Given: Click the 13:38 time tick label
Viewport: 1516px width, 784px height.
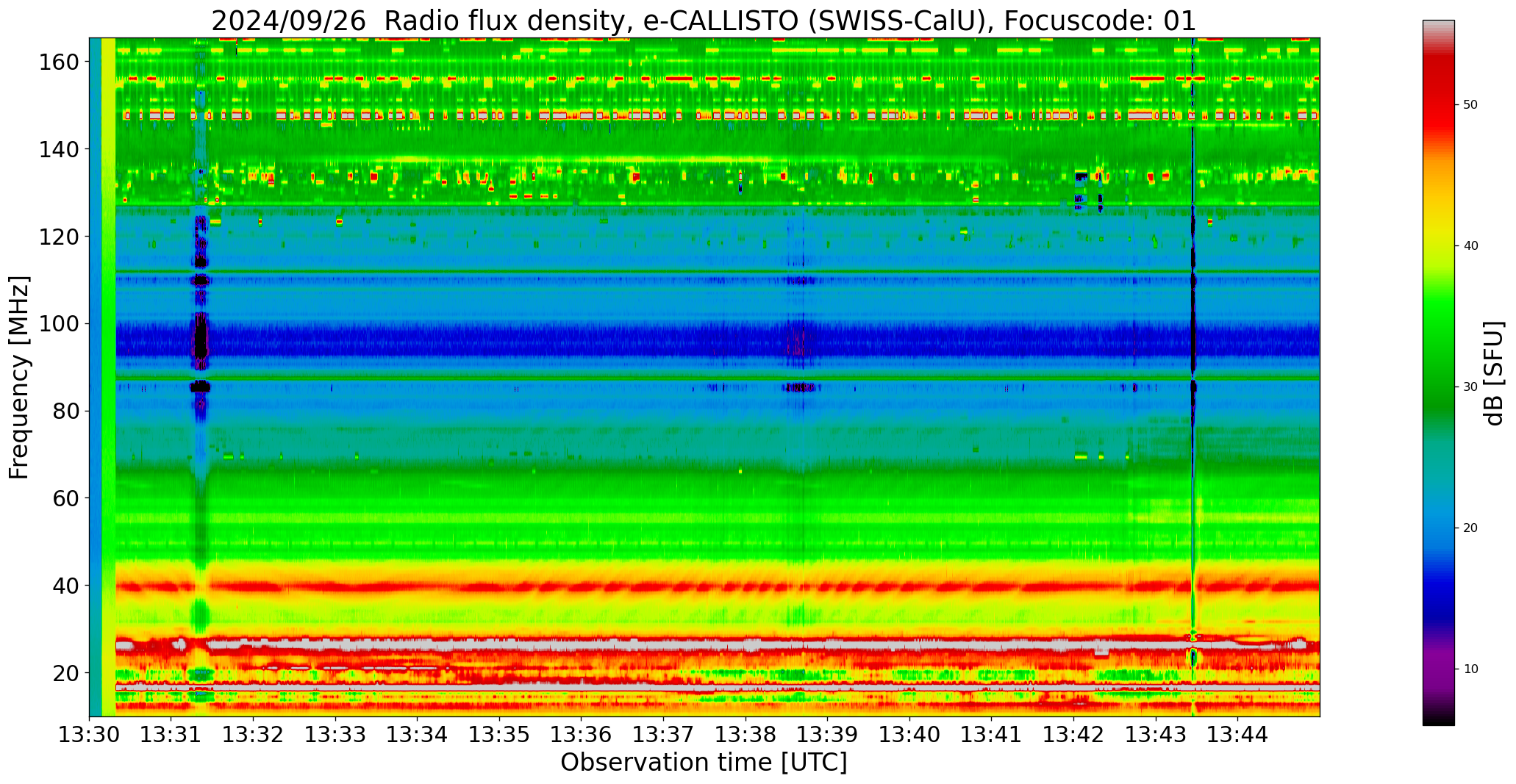Looking at the screenshot, I should click(x=746, y=734).
